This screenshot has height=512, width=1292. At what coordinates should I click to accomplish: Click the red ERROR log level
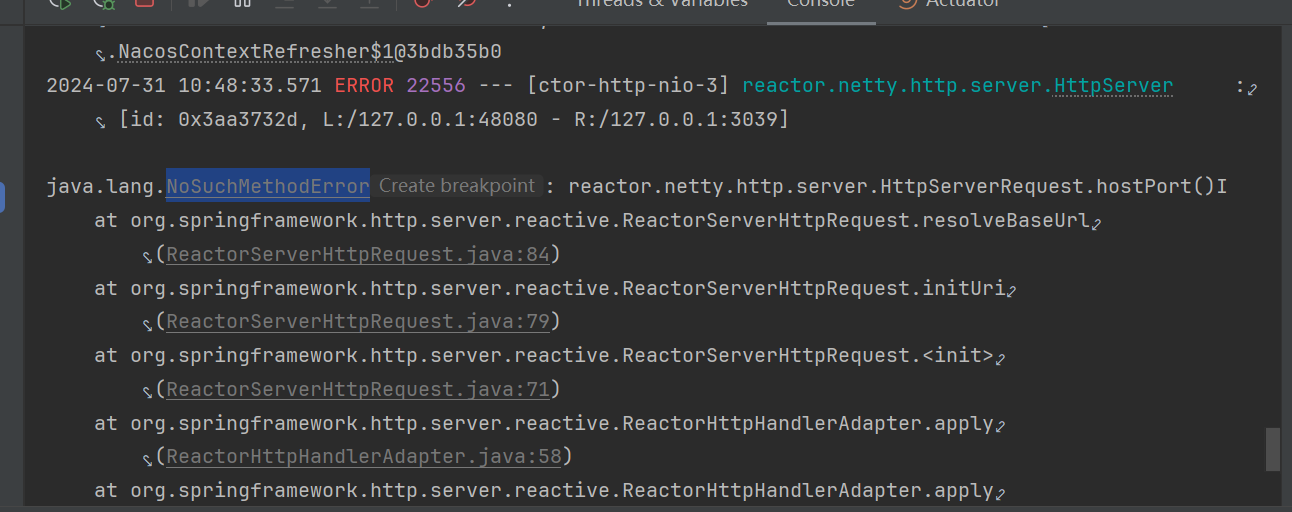(x=364, y=86)
